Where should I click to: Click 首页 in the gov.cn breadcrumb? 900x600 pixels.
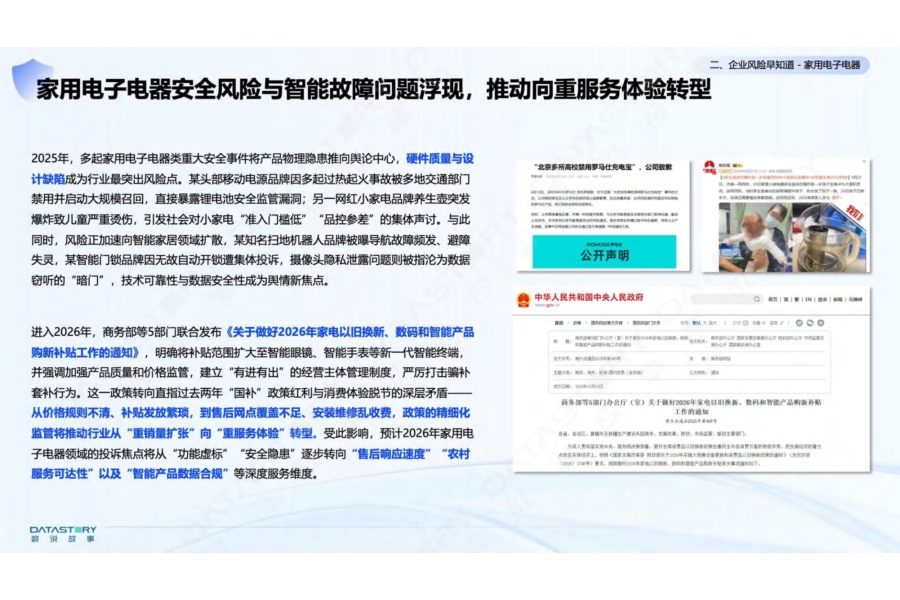click(x=559, y=323)
